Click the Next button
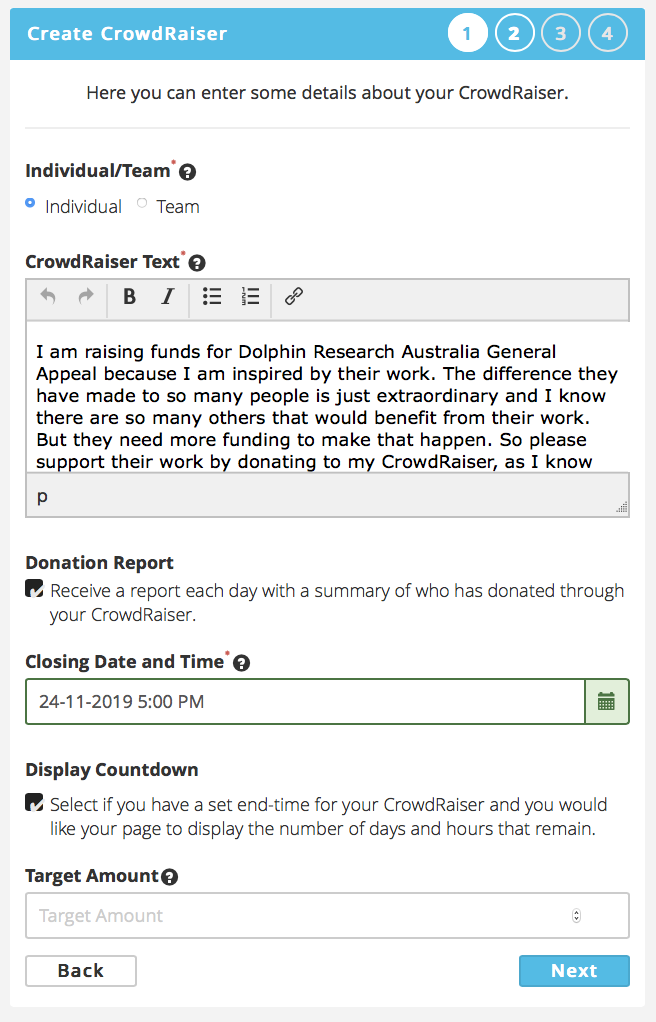The height and width of the screenshot is (1022, 656). [x=574, y=971]
